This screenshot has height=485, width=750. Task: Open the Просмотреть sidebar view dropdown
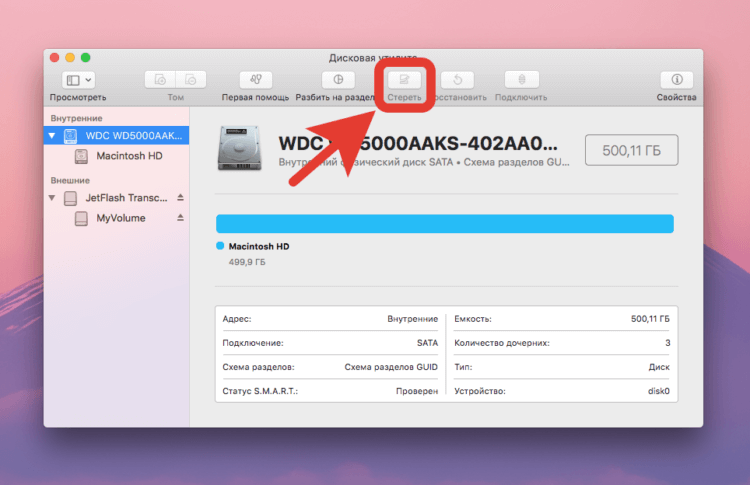78,80
